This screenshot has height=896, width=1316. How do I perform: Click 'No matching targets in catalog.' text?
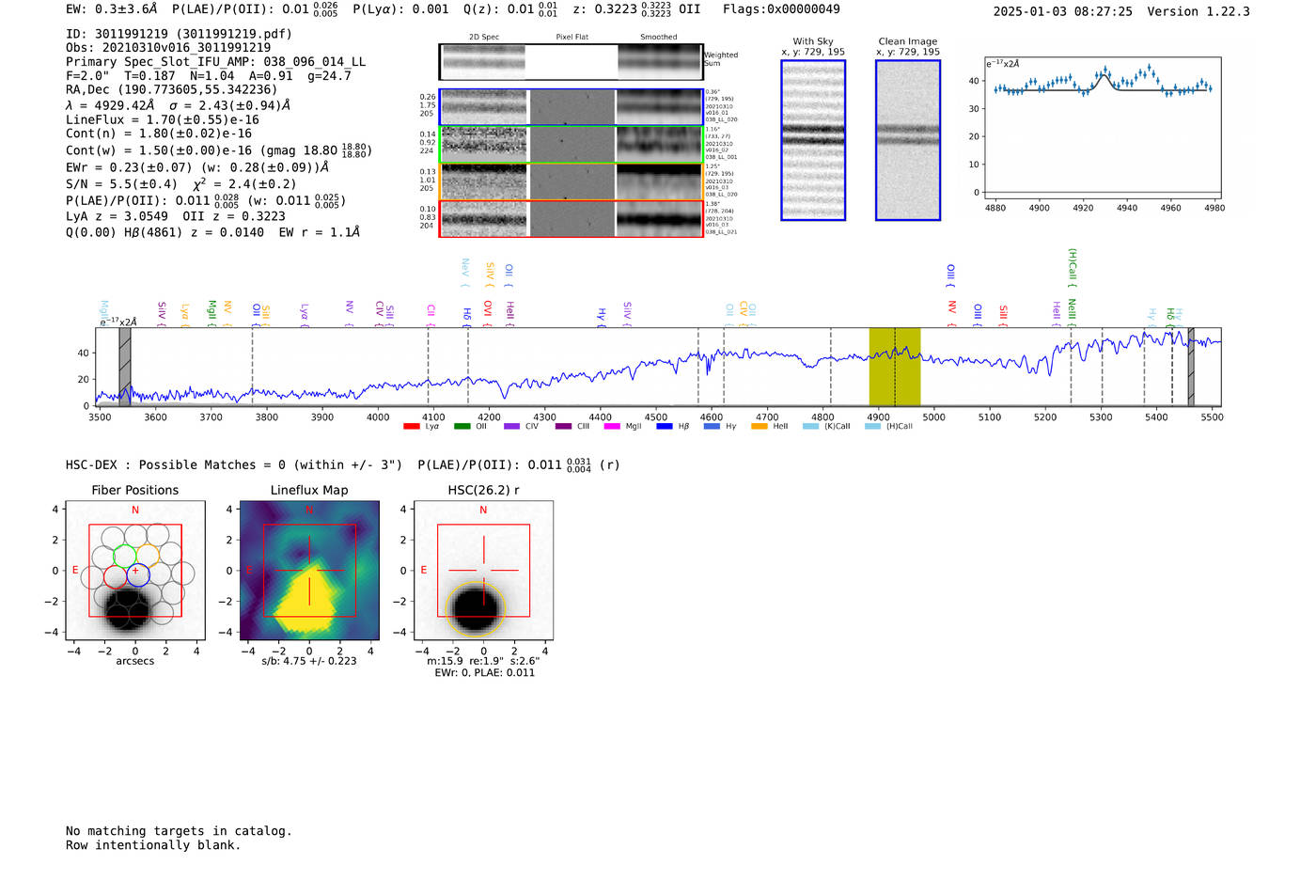coord(179,831)
